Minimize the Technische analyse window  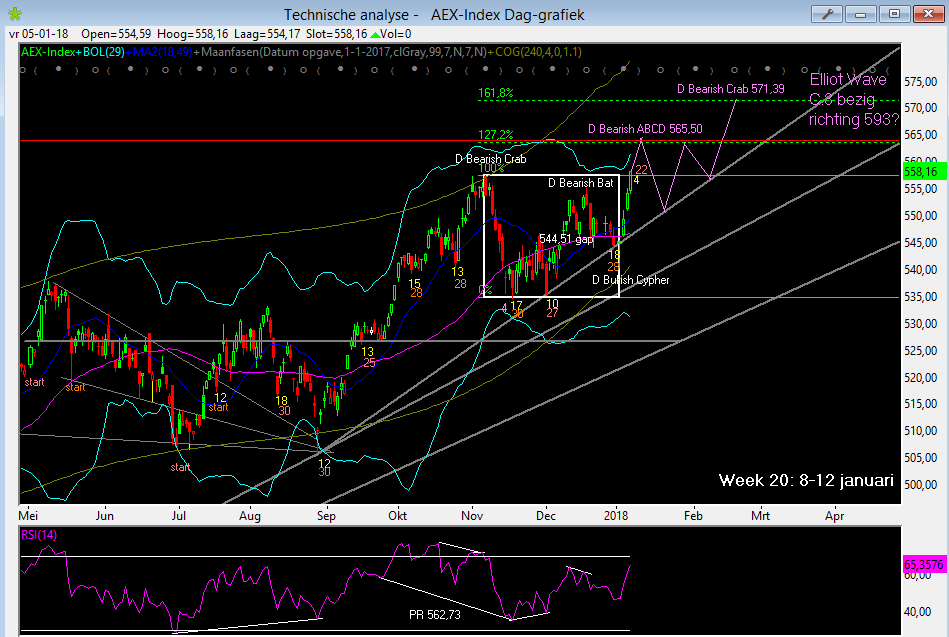tap(865, 14)
